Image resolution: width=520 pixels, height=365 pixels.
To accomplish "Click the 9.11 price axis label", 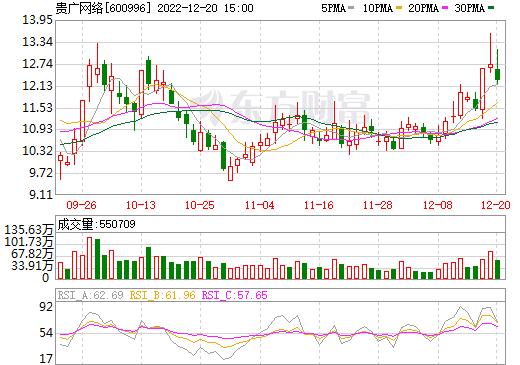I will click(x=41, y=195).
